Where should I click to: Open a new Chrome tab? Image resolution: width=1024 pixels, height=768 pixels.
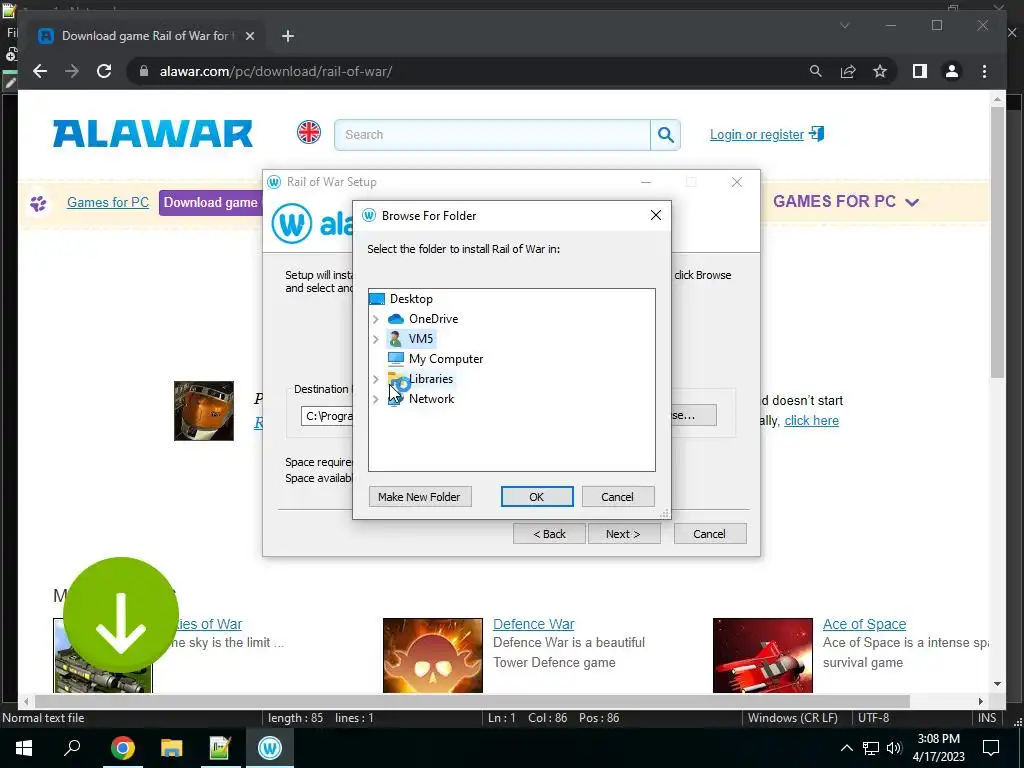pyautogui.click(x=287, y=36)
